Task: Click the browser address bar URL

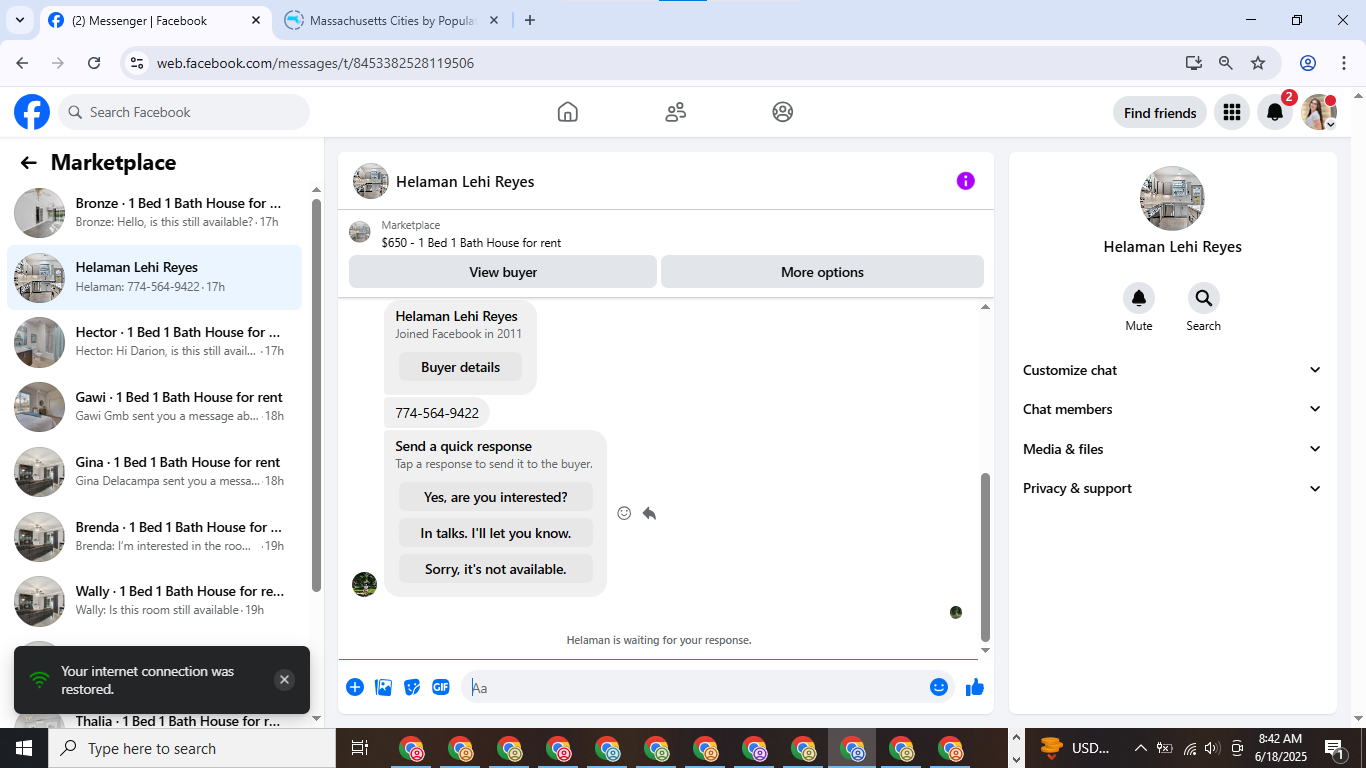Action: point(315,63)
